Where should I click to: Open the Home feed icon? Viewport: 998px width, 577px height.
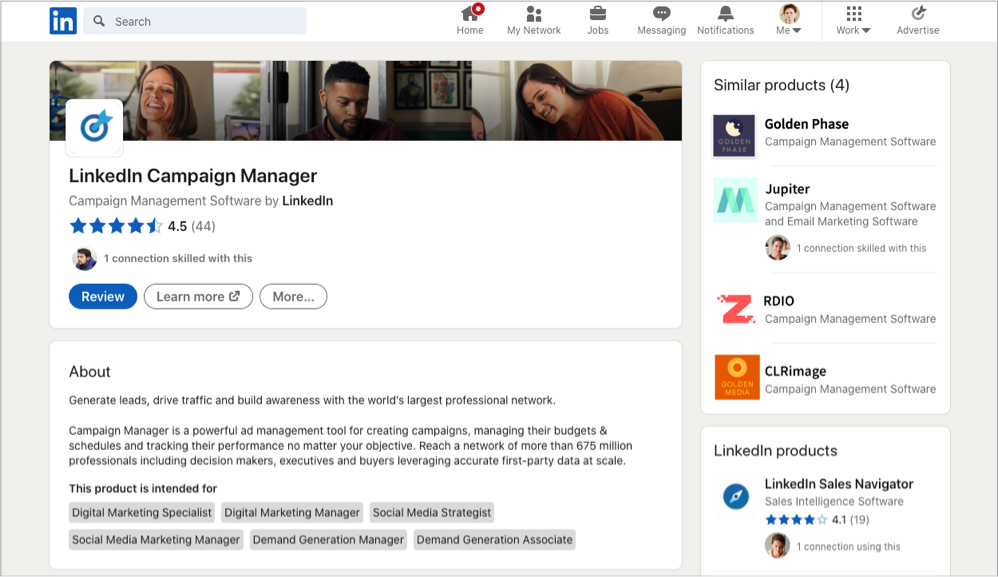pos(470,20)
